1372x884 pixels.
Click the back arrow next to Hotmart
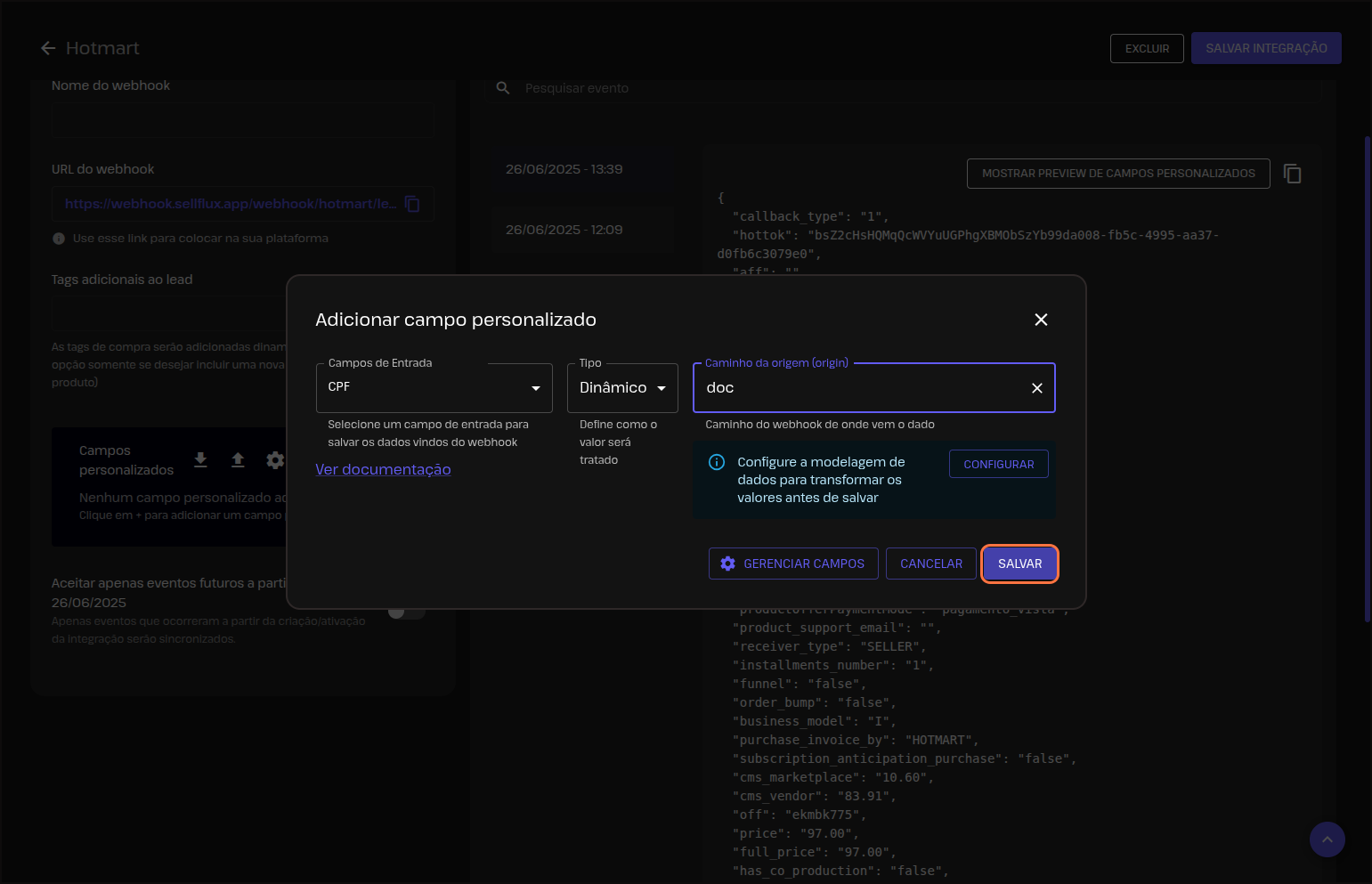(48, 48)
